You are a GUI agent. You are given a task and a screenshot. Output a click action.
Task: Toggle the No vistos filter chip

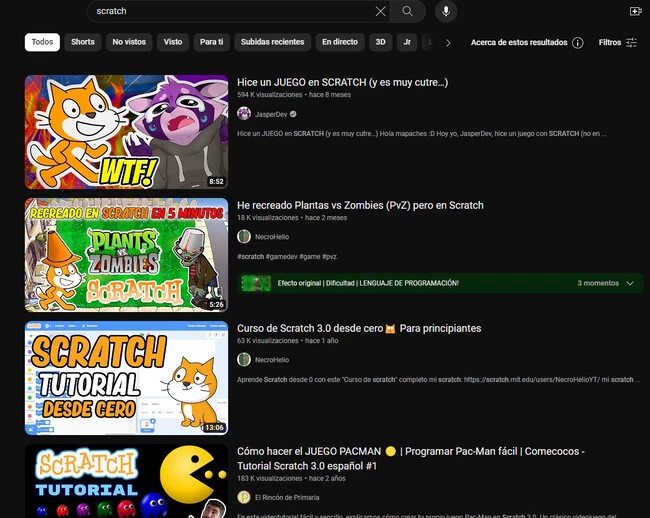pyautogui.click(x=129, y=42)
